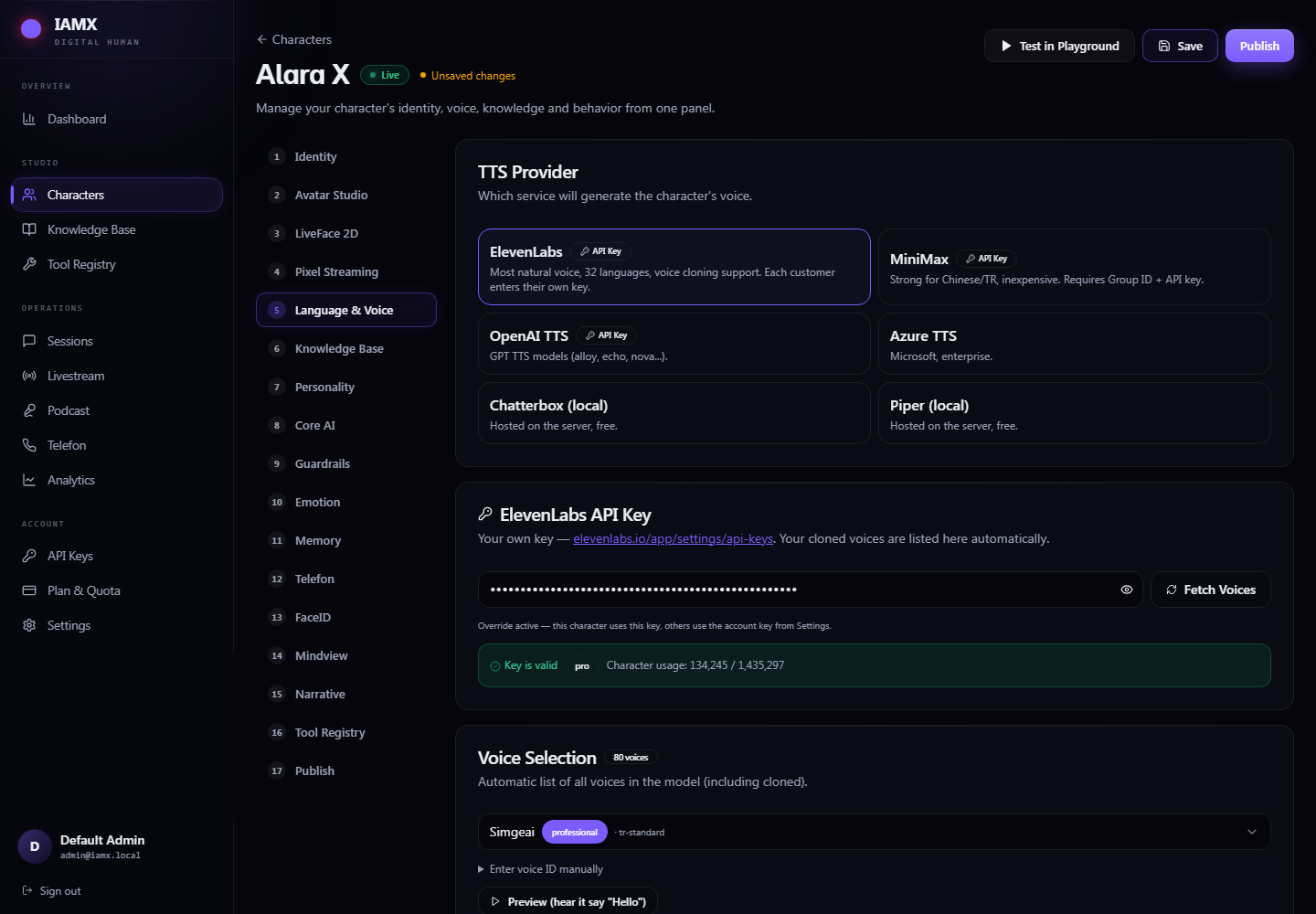Open step 9 Guardrails
The image size is (1316, 914).
pos(346,463)
